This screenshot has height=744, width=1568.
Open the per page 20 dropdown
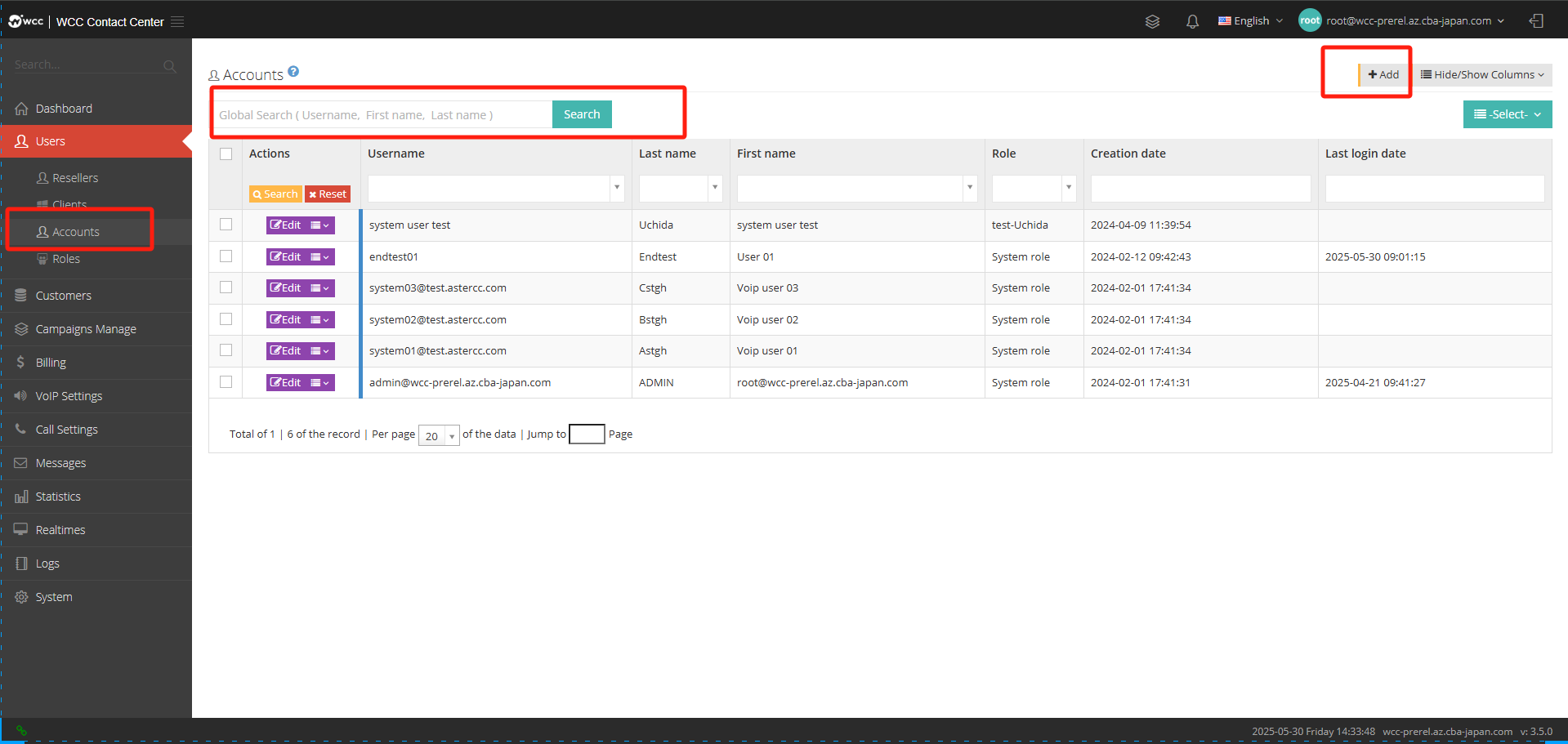[439, 435]
